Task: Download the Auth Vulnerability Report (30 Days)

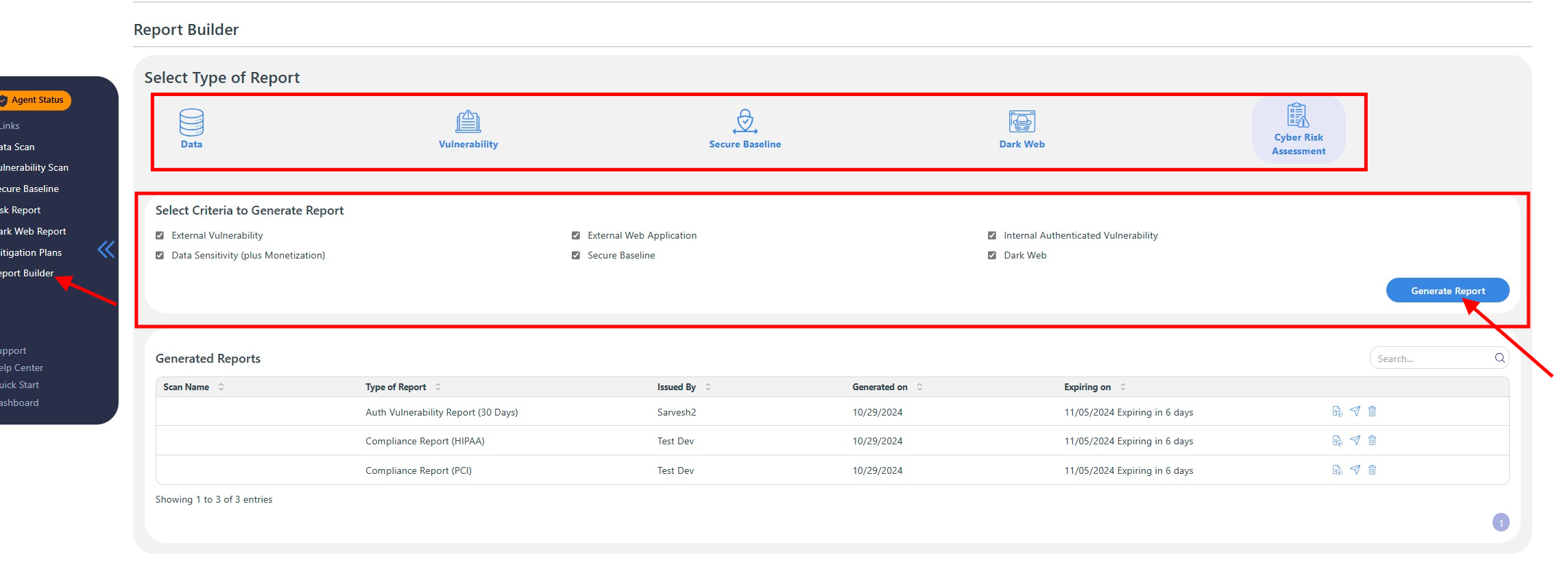Action: pyautogui.click(x=1337, y=411)
